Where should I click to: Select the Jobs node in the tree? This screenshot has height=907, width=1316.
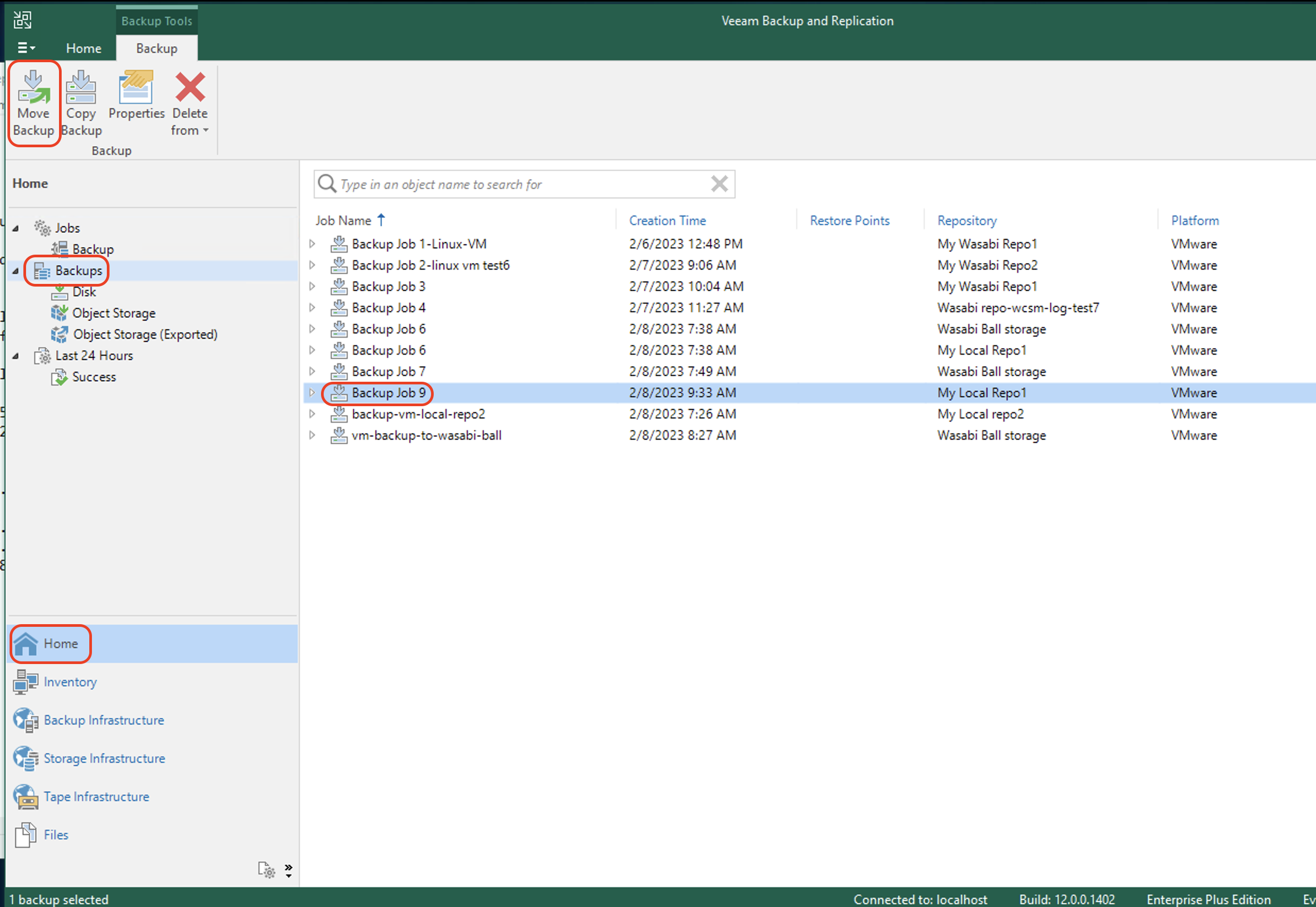tap(68, 228)
